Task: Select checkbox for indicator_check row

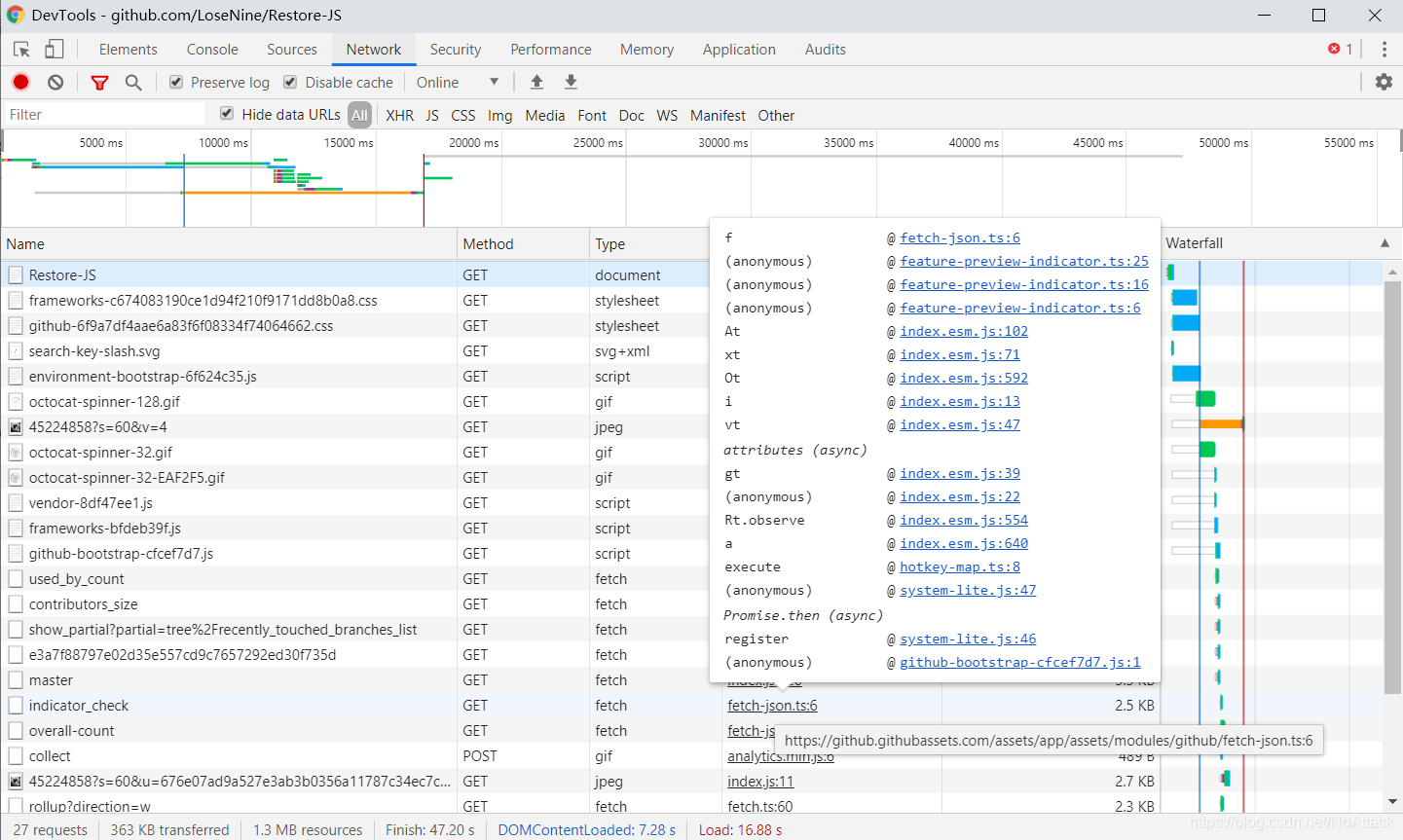Action: [x=16, y=706]
